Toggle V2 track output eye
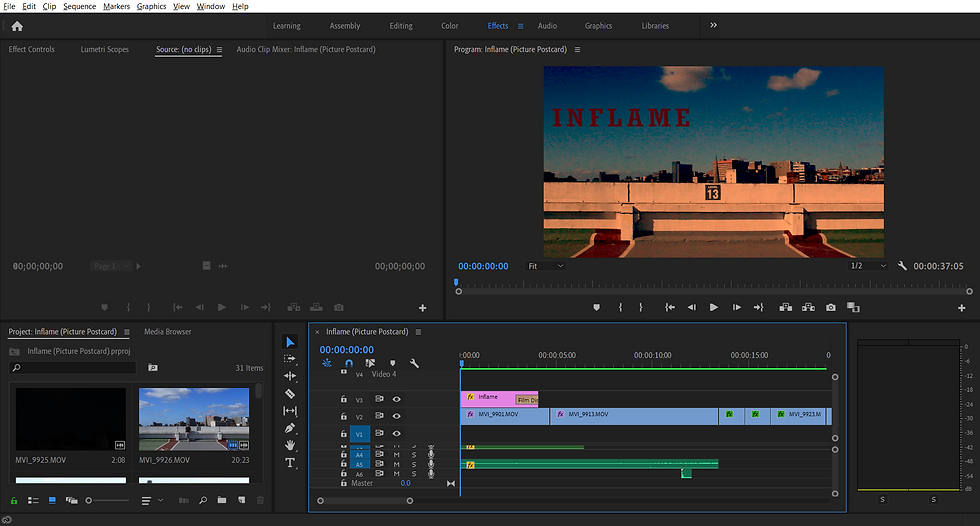980x526 pixels. pos(396,416)
